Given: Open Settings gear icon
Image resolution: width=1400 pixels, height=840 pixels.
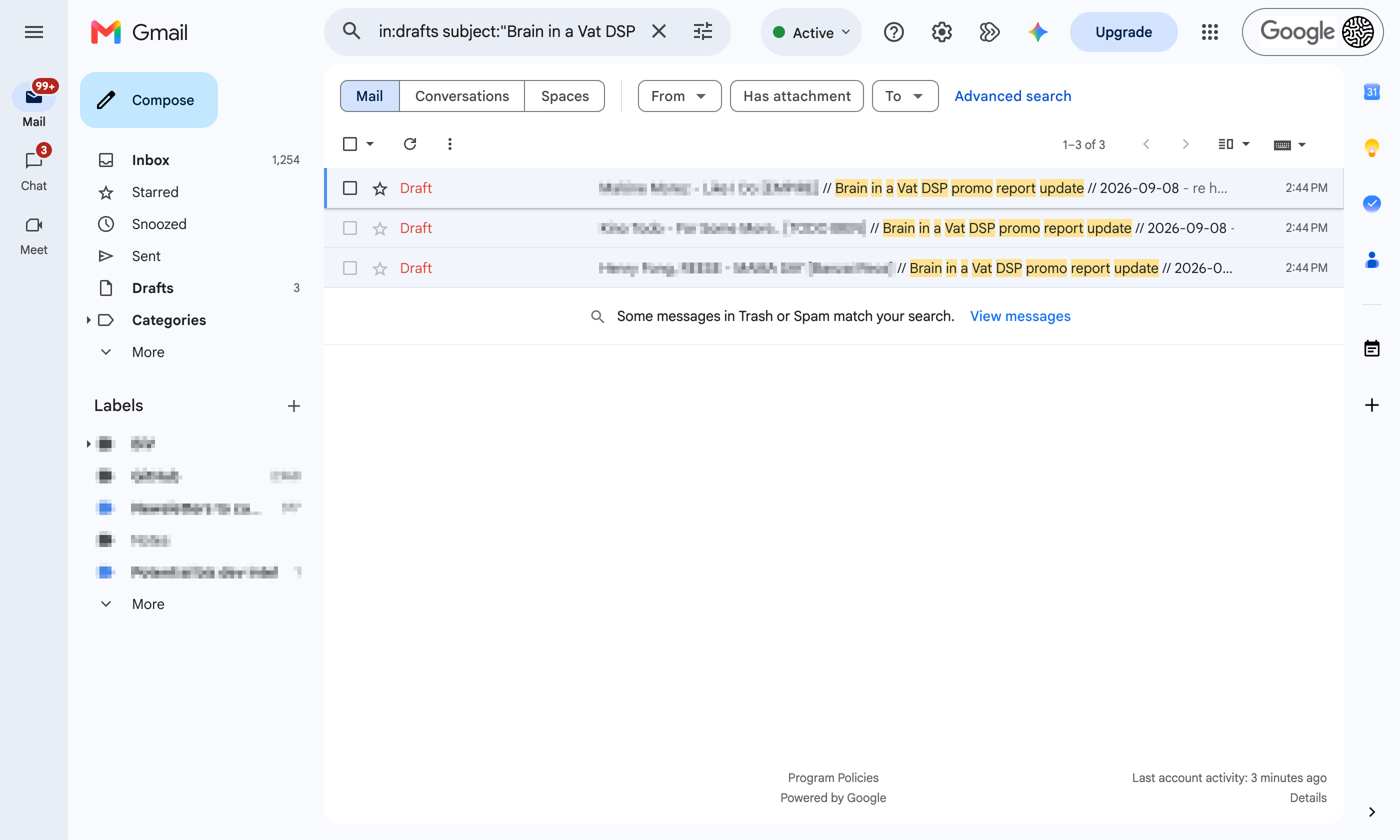Looking at the screenshot, I should click(941, 32).
